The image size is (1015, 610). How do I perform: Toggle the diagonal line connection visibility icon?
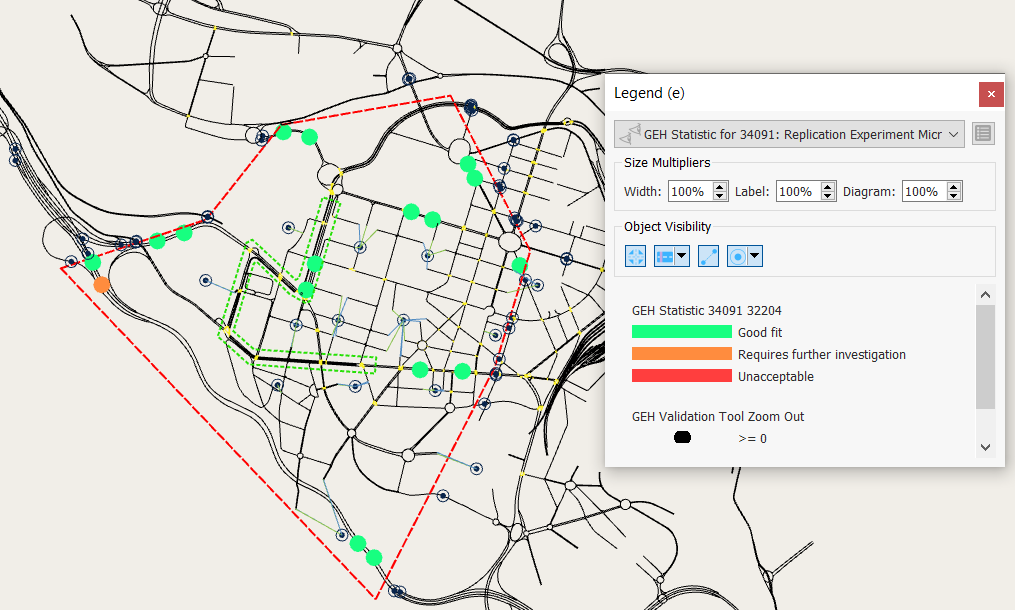pos(708,256)
